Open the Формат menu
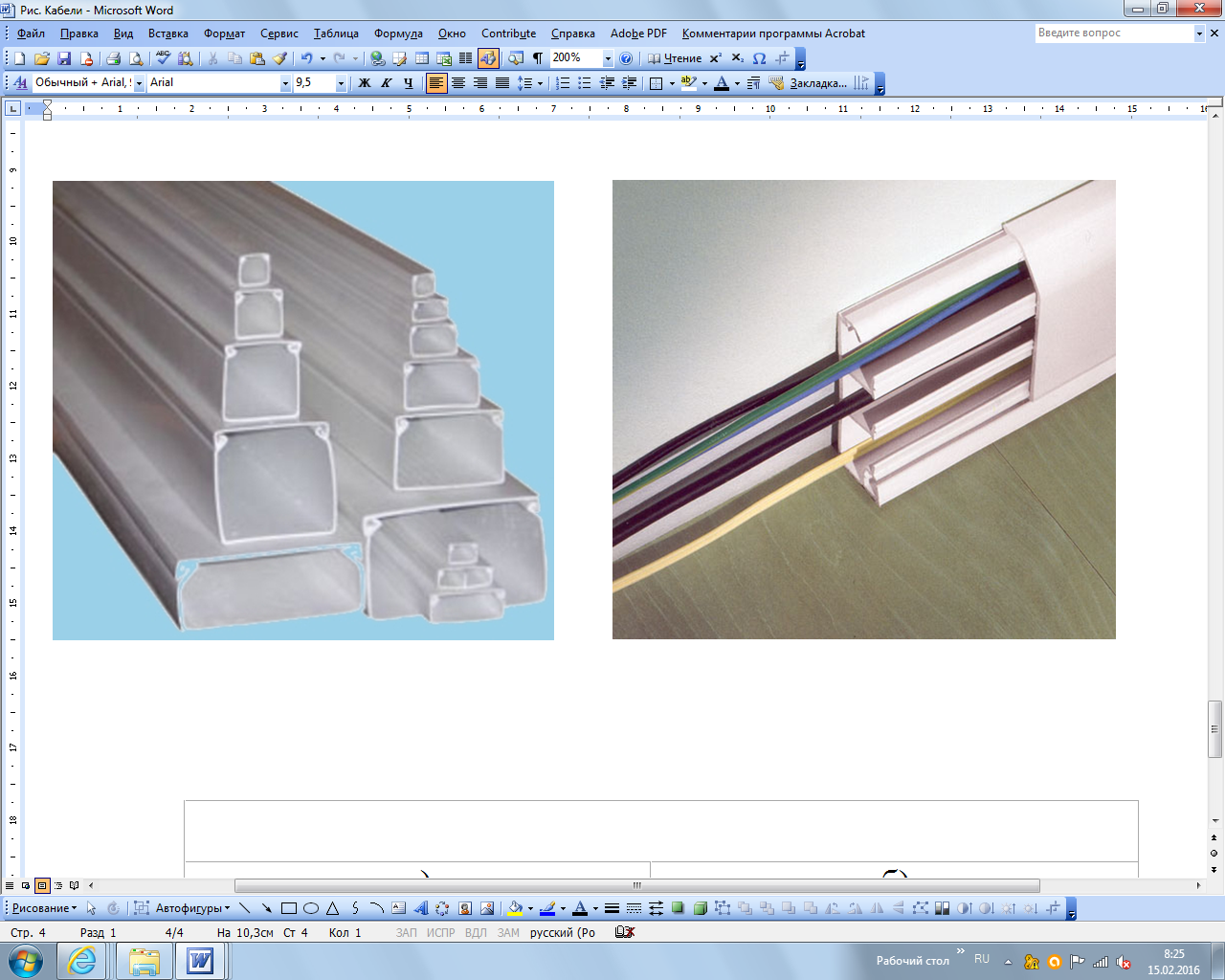The height and width of the screenshot is (980, 1225). [x=225, y=33]
